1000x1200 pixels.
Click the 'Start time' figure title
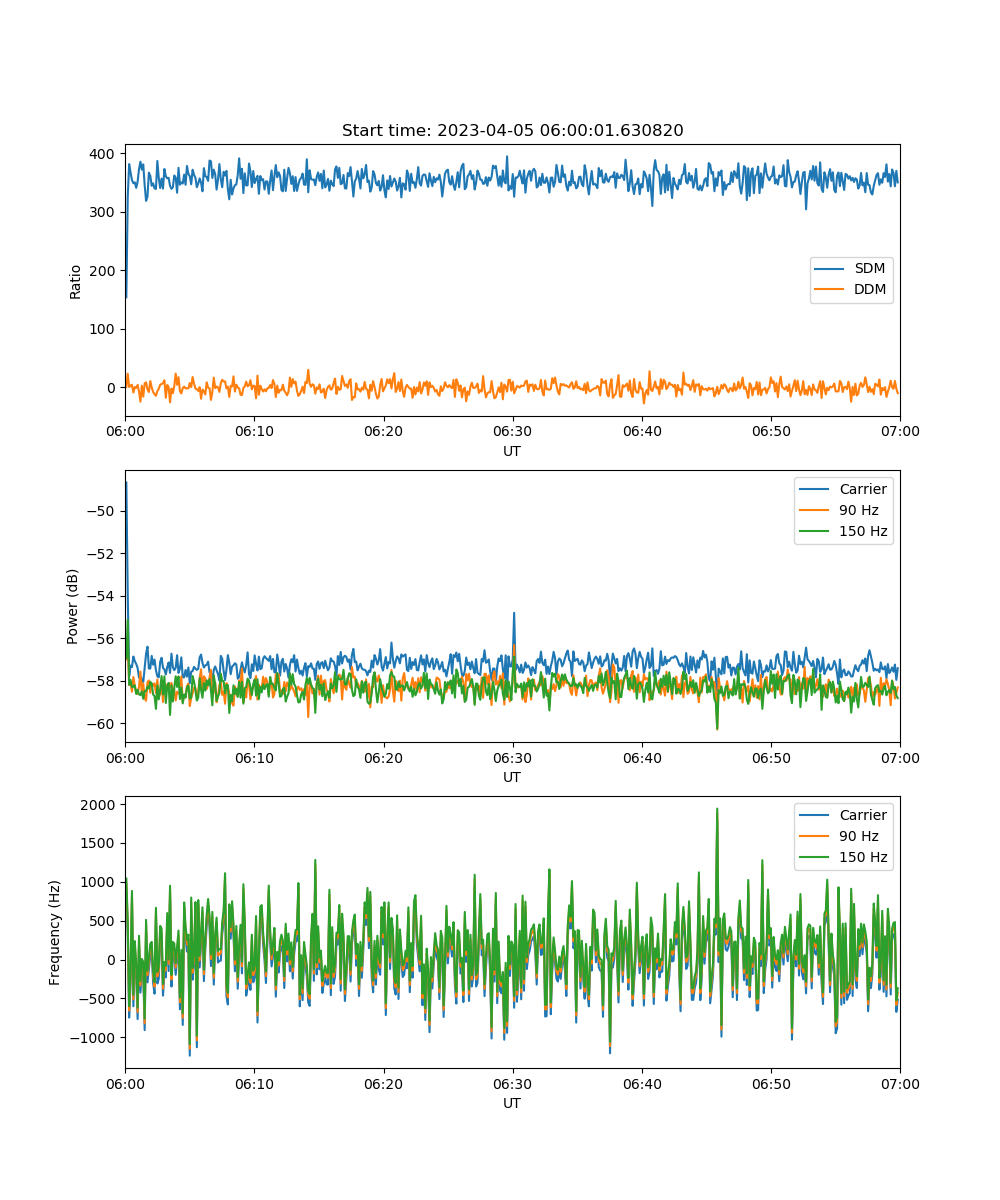click(x=512, y=131)
